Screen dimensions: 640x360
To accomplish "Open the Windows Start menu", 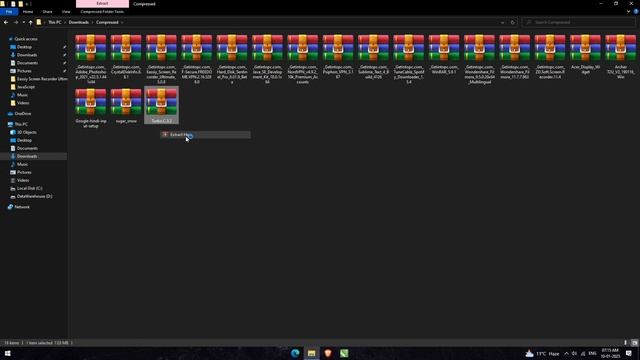I will click(7, 353).
